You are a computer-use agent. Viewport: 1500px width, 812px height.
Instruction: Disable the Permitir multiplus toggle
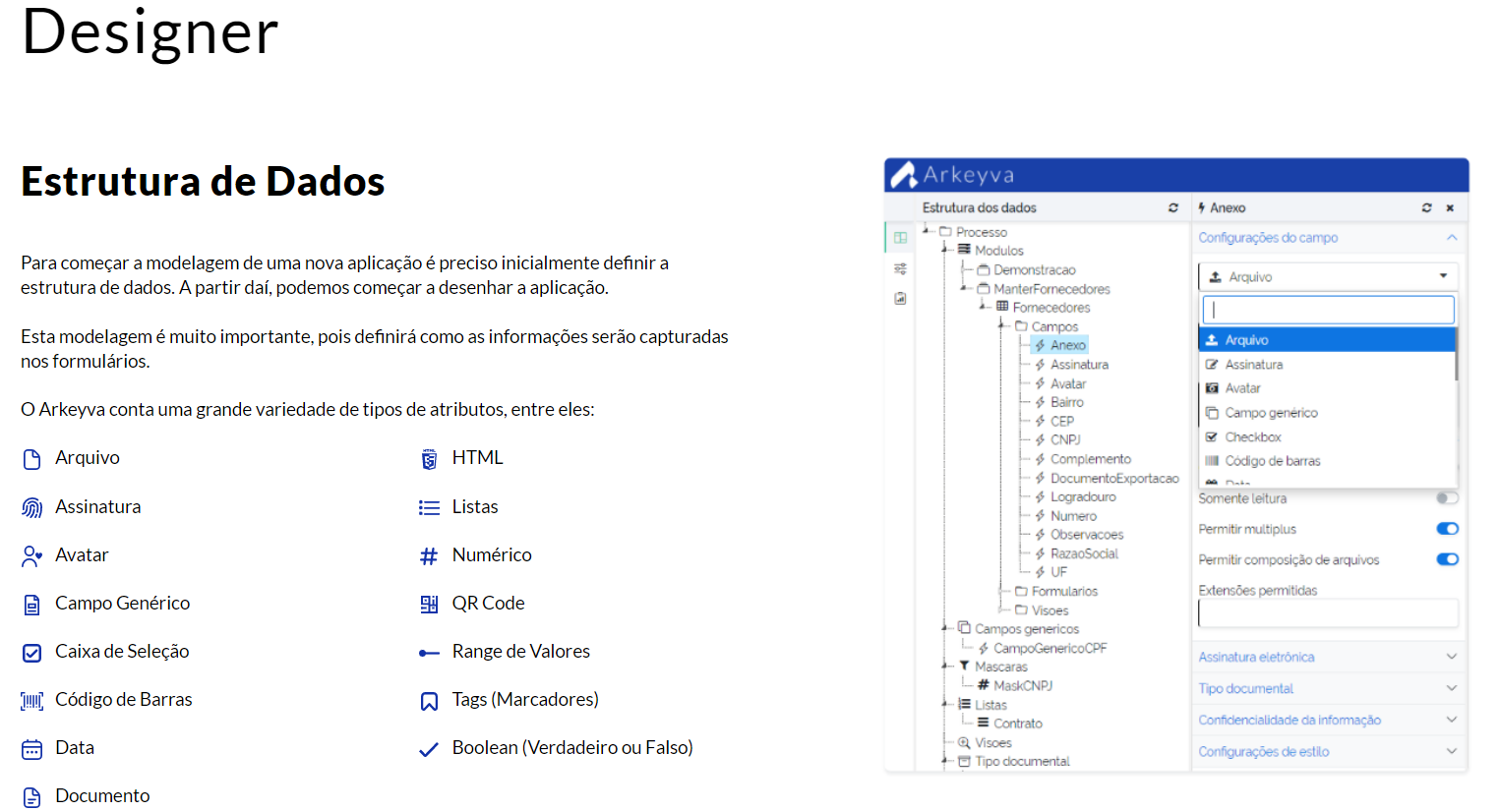tap(1447, 528)
